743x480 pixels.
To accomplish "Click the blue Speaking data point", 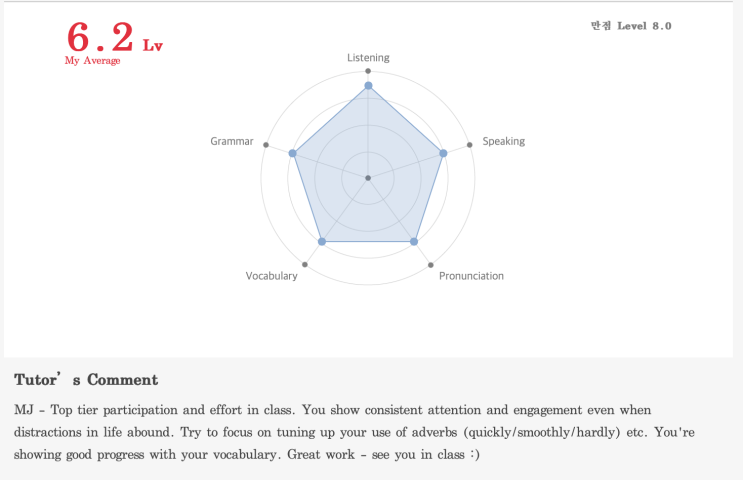I will [443, 153].
